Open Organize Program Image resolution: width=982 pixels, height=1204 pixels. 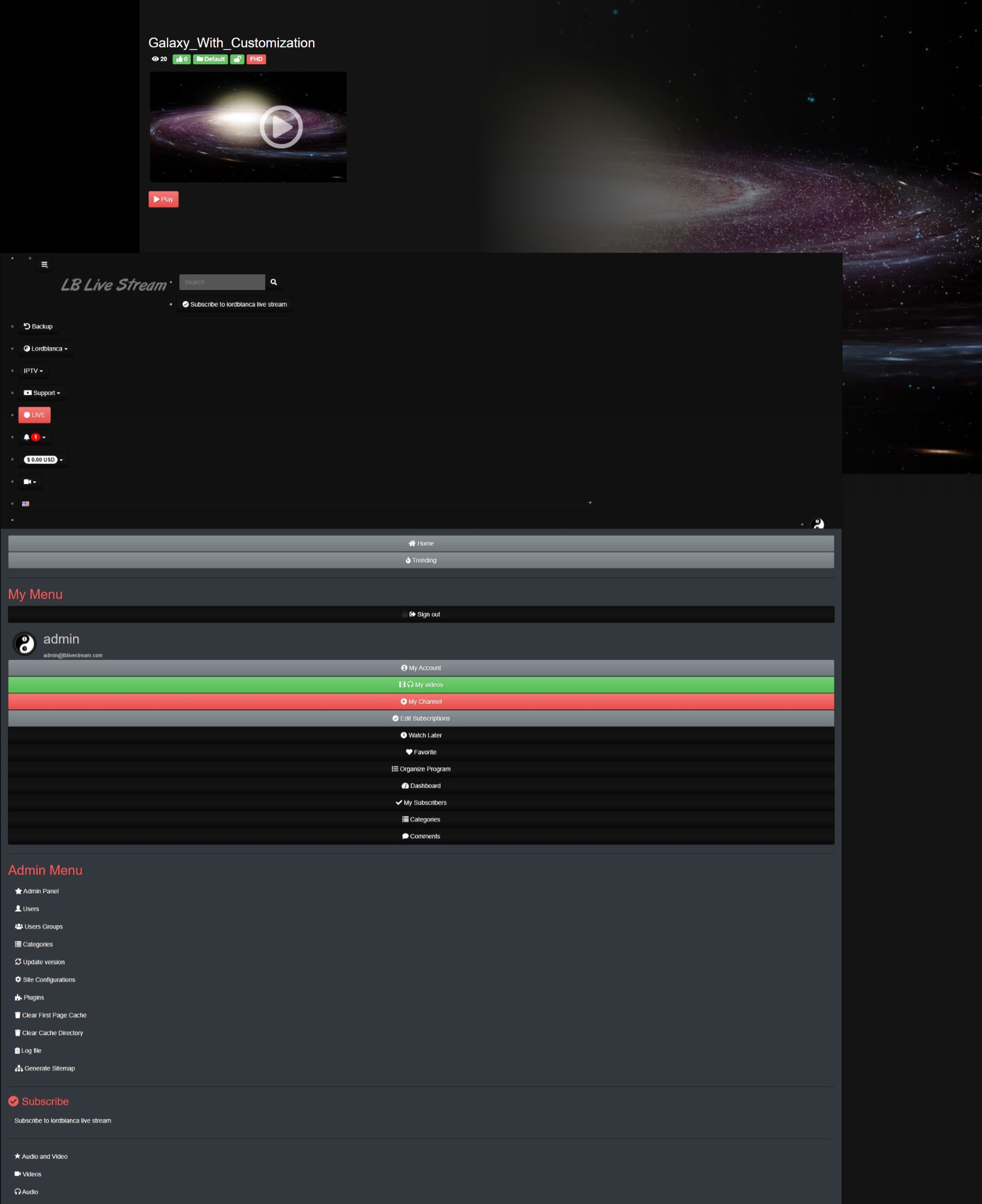[x=421, y=769]
